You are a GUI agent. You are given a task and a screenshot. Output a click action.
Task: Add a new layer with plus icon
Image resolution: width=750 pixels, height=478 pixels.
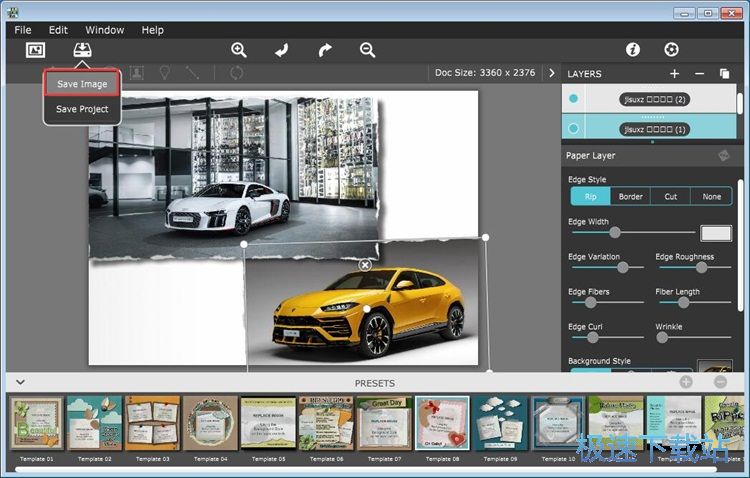[x=674, y=74]
